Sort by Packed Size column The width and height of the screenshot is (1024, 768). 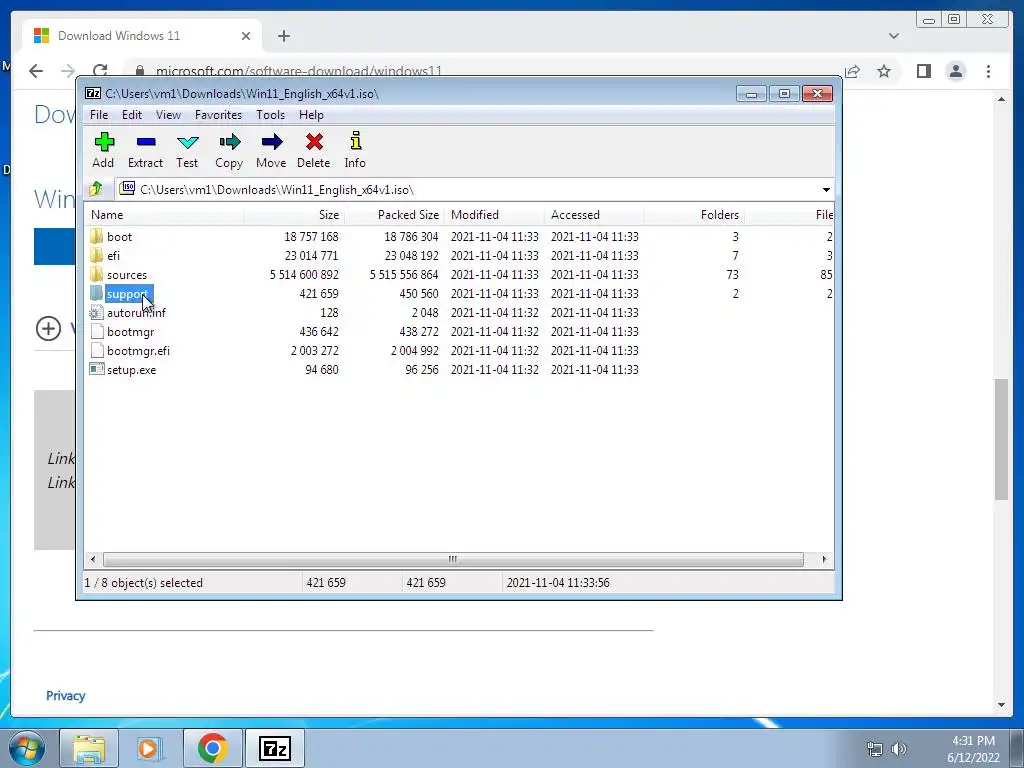394,215
